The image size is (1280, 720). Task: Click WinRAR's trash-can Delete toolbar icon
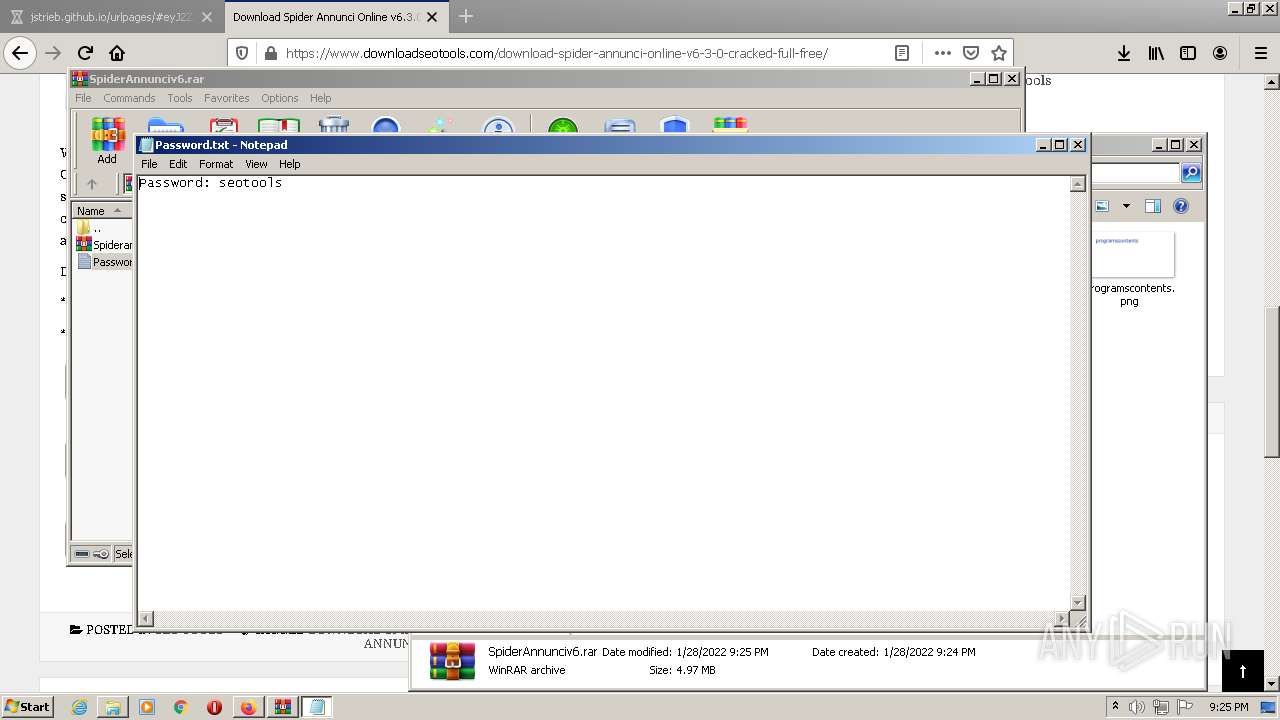point(333,126)
